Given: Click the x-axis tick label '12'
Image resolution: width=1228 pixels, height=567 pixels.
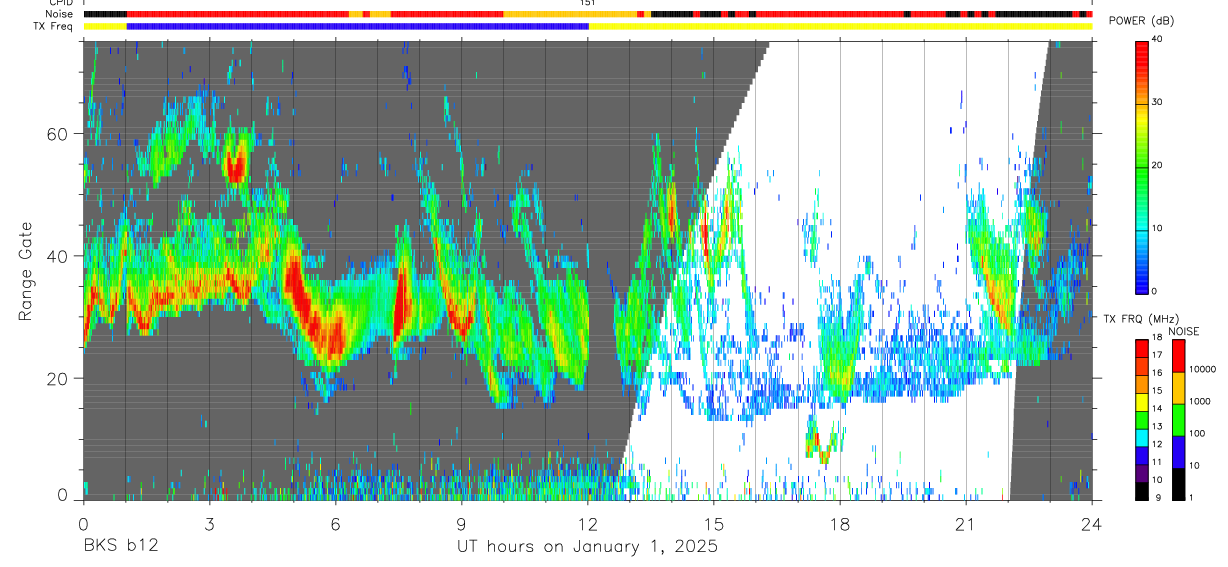Looking at the screenshot, I should click(x=588, y=523).
